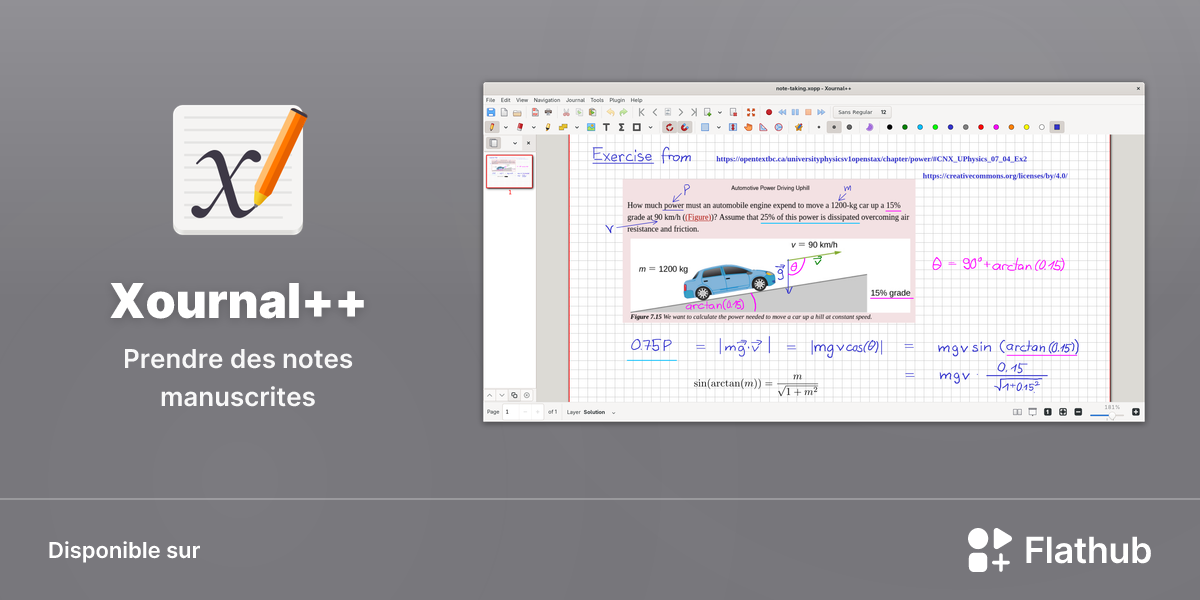This screenshot has width=1200, height=600.
Task: Click the Print icon
Action: click(x=548, y=112)
